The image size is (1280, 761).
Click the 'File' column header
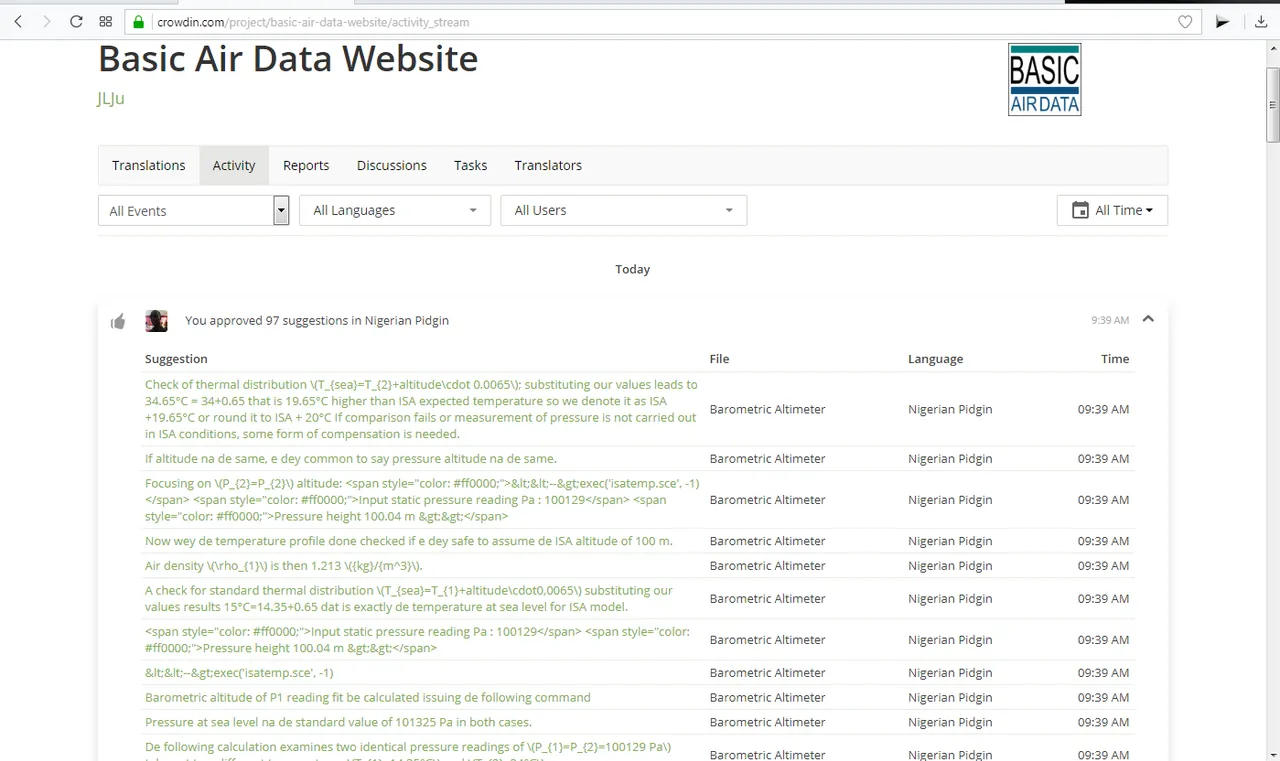[x=719, y=359]
